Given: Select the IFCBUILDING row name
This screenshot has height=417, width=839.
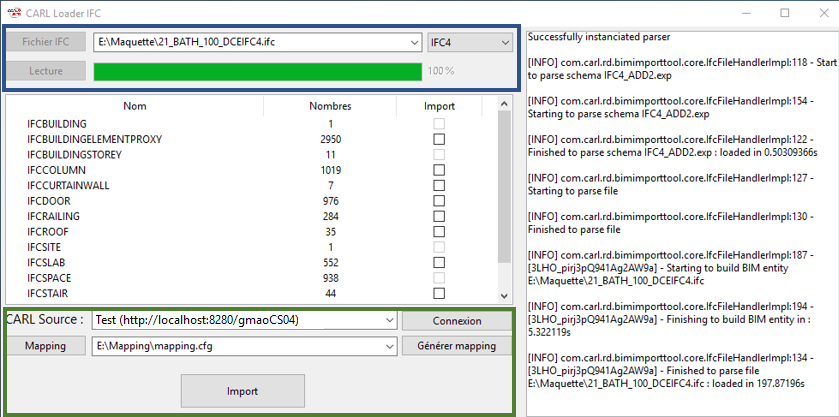Looking at the screenshot, I should (57, 124).
